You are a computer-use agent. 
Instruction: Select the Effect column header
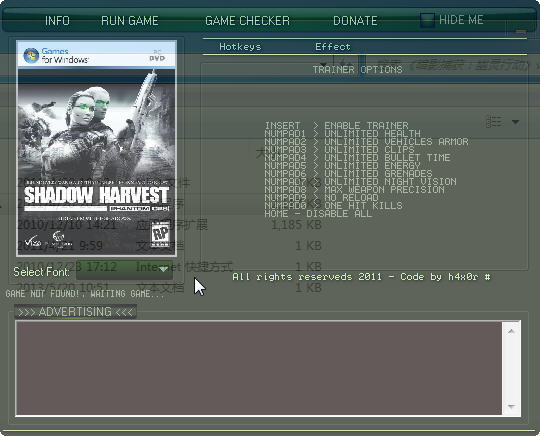(x=333, y=46)
